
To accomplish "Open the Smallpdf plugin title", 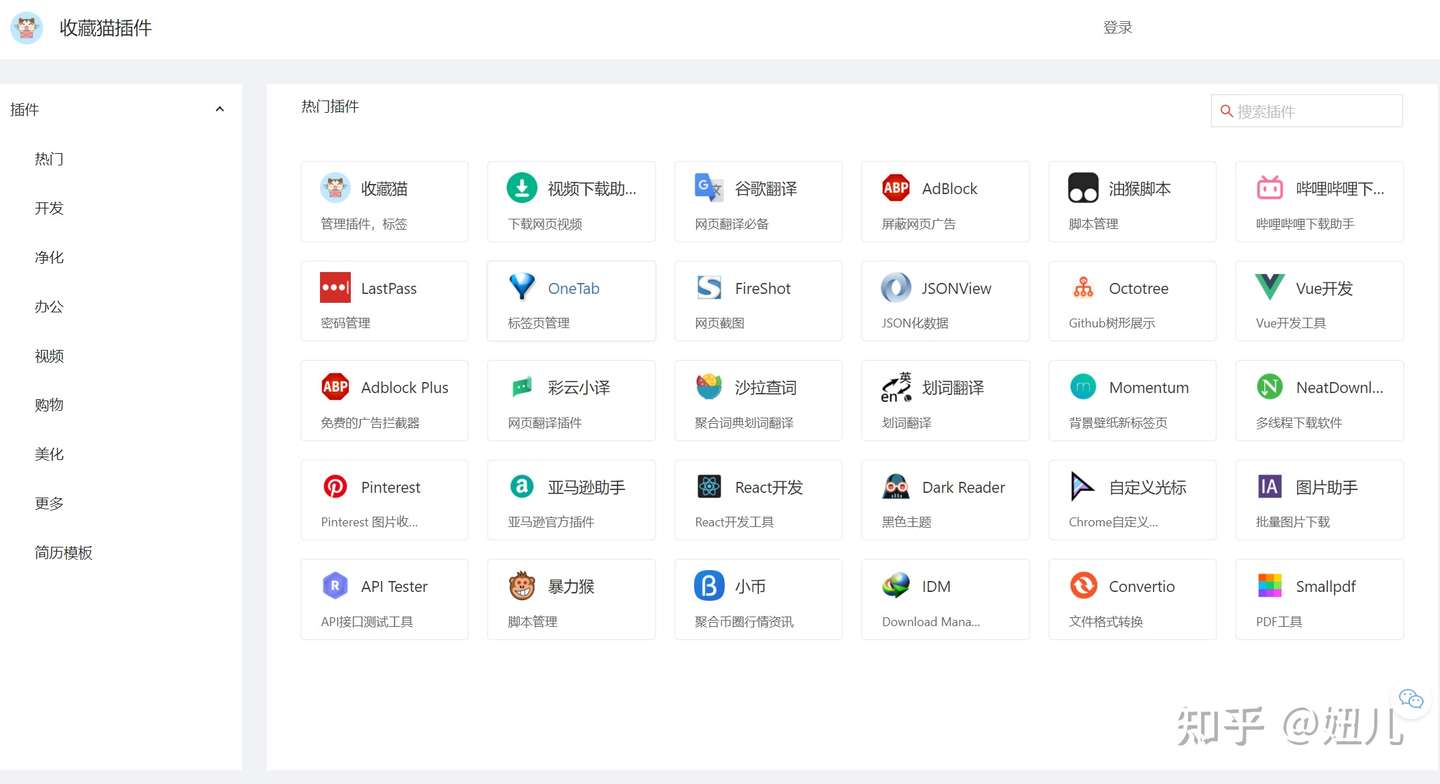I will coord(1325,586).
